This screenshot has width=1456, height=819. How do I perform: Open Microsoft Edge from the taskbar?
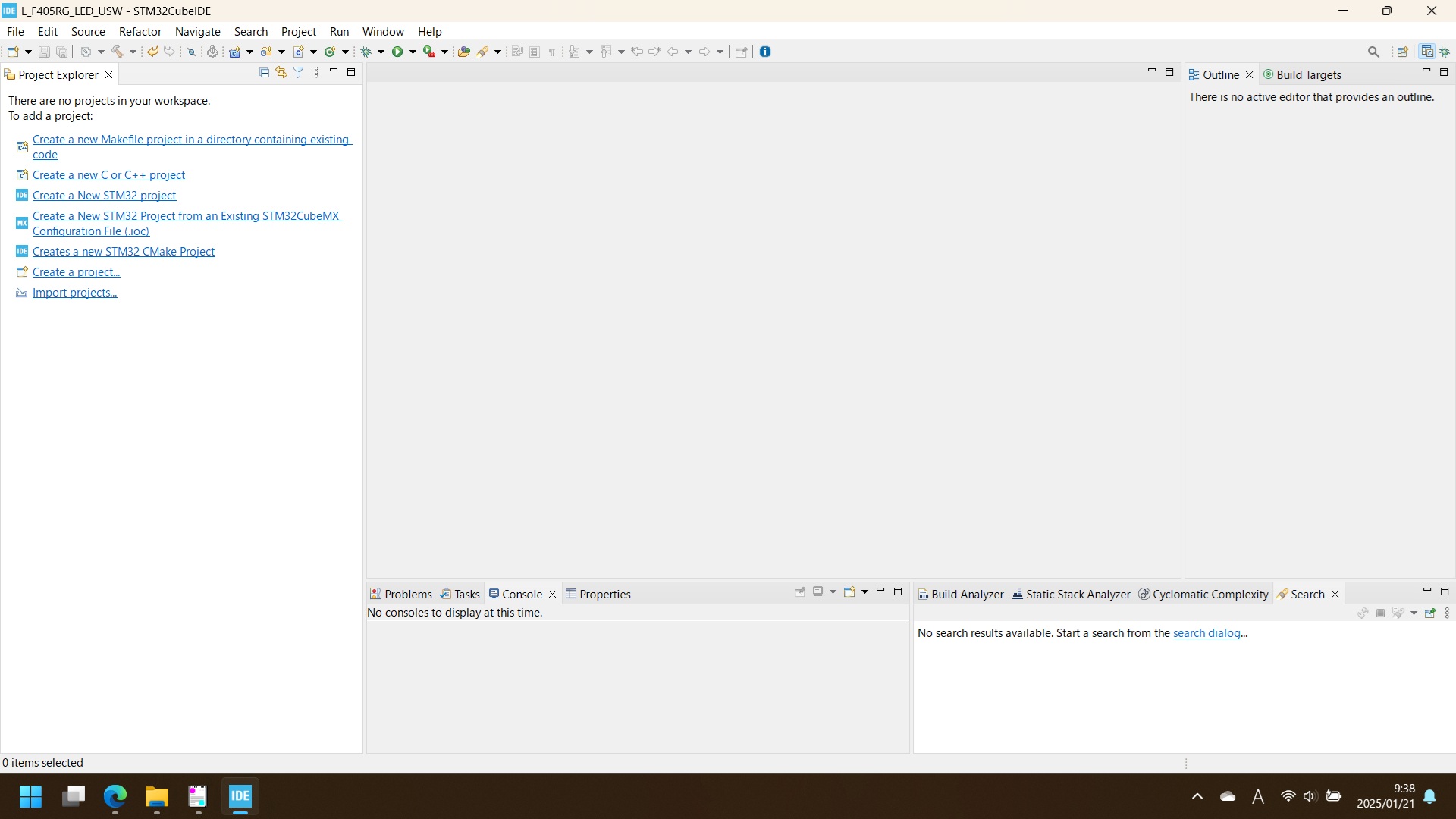pyautogui.click(x=115, y=796)
